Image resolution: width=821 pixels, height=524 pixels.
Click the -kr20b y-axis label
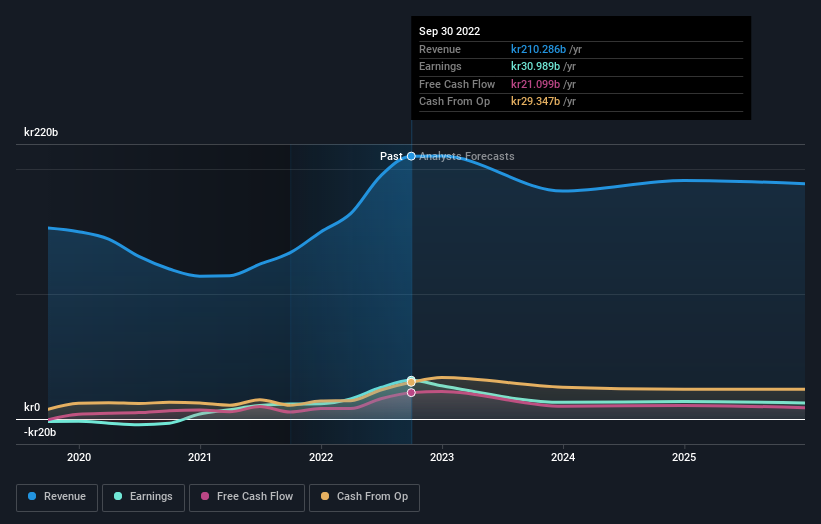coord(40,432)
